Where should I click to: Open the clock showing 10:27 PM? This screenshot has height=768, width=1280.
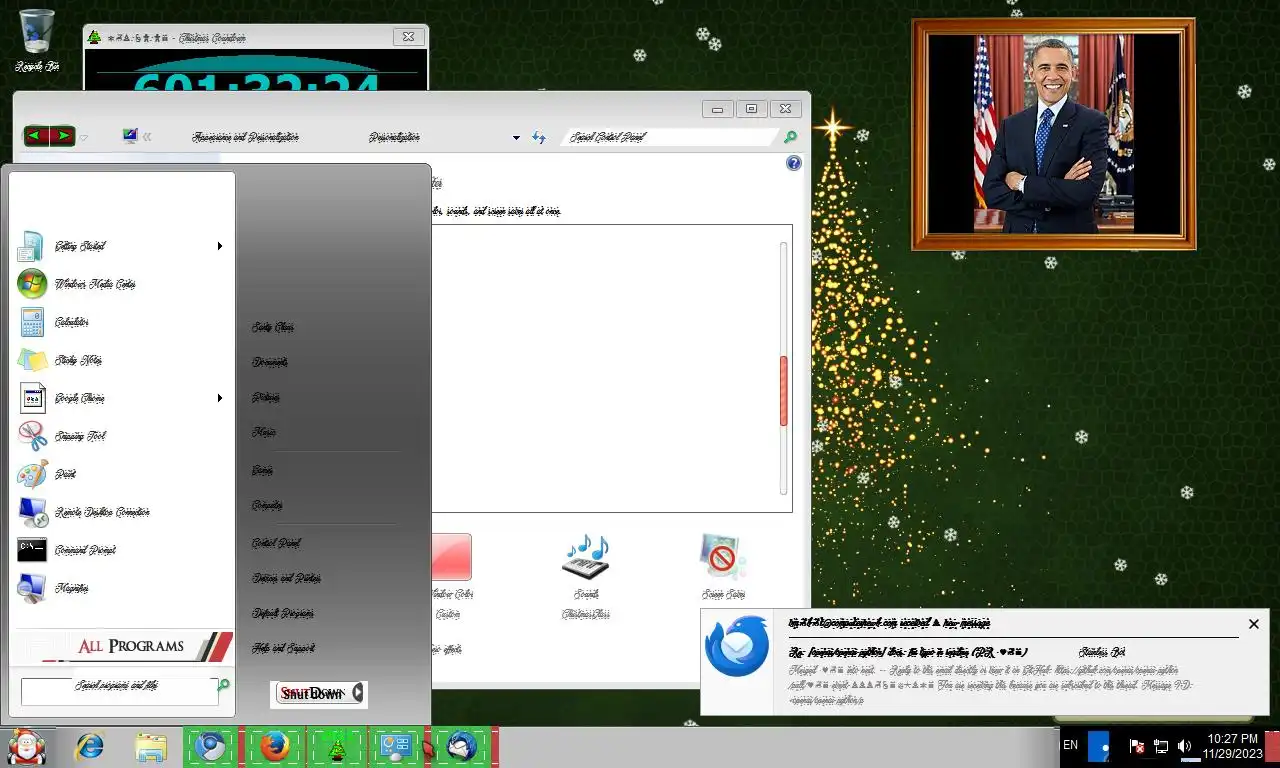click(1232, 746)
